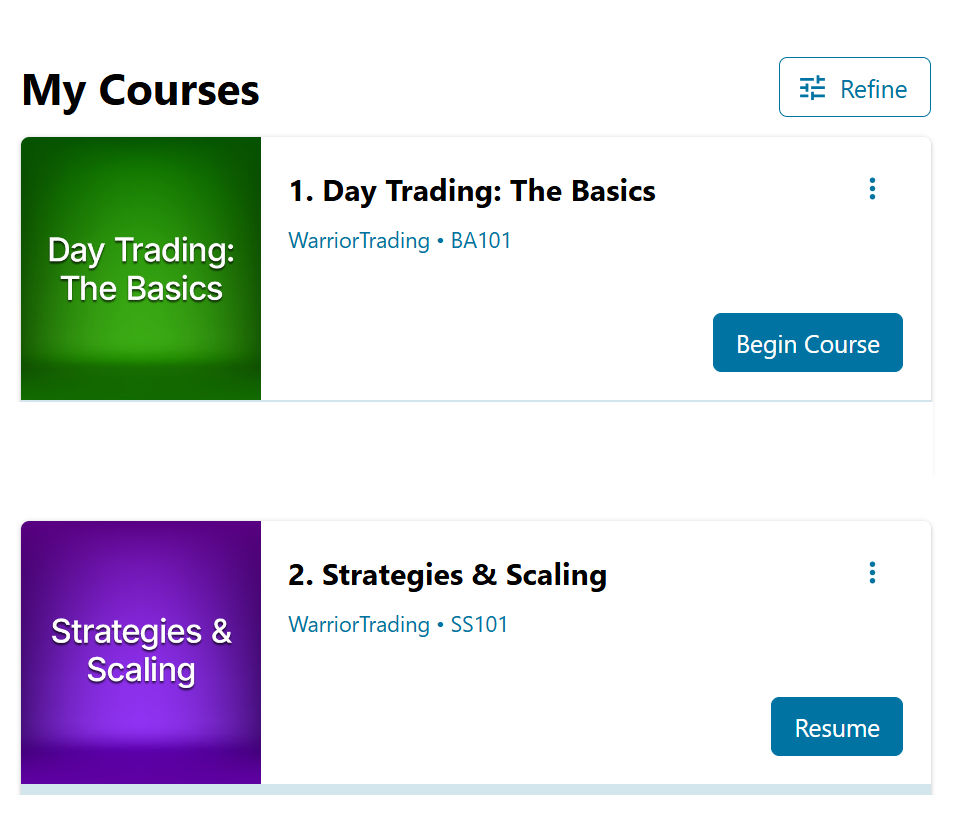Click the BA101 course code

tap(480, 240)
